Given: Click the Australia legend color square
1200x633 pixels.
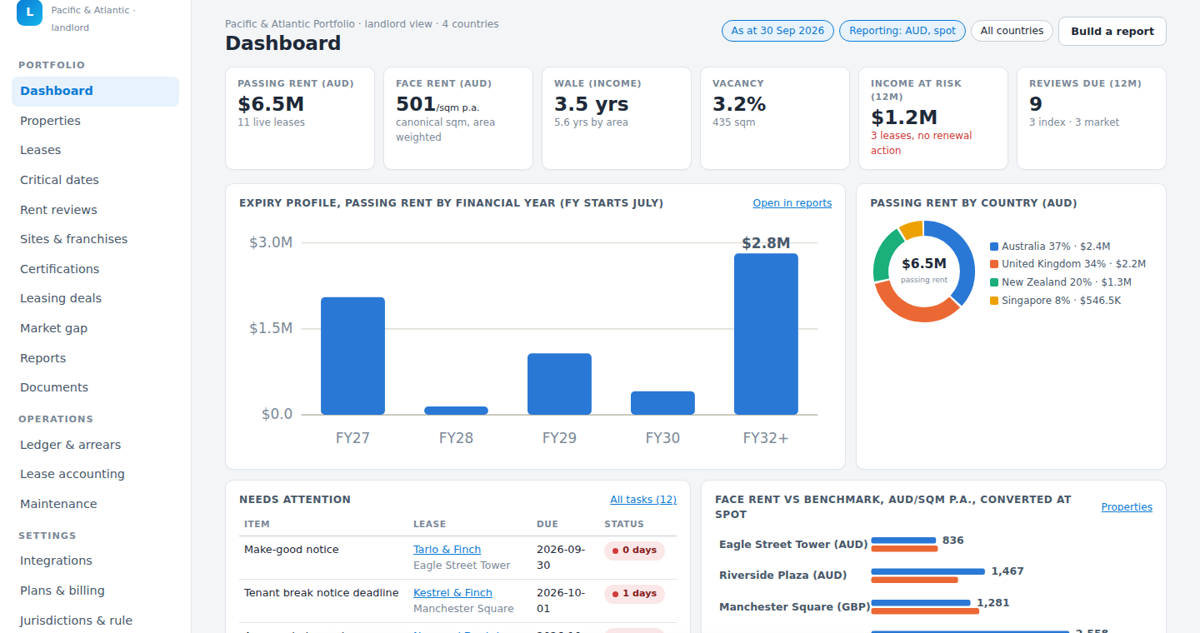Looking at the screenshot, I should tap(994, 247).
